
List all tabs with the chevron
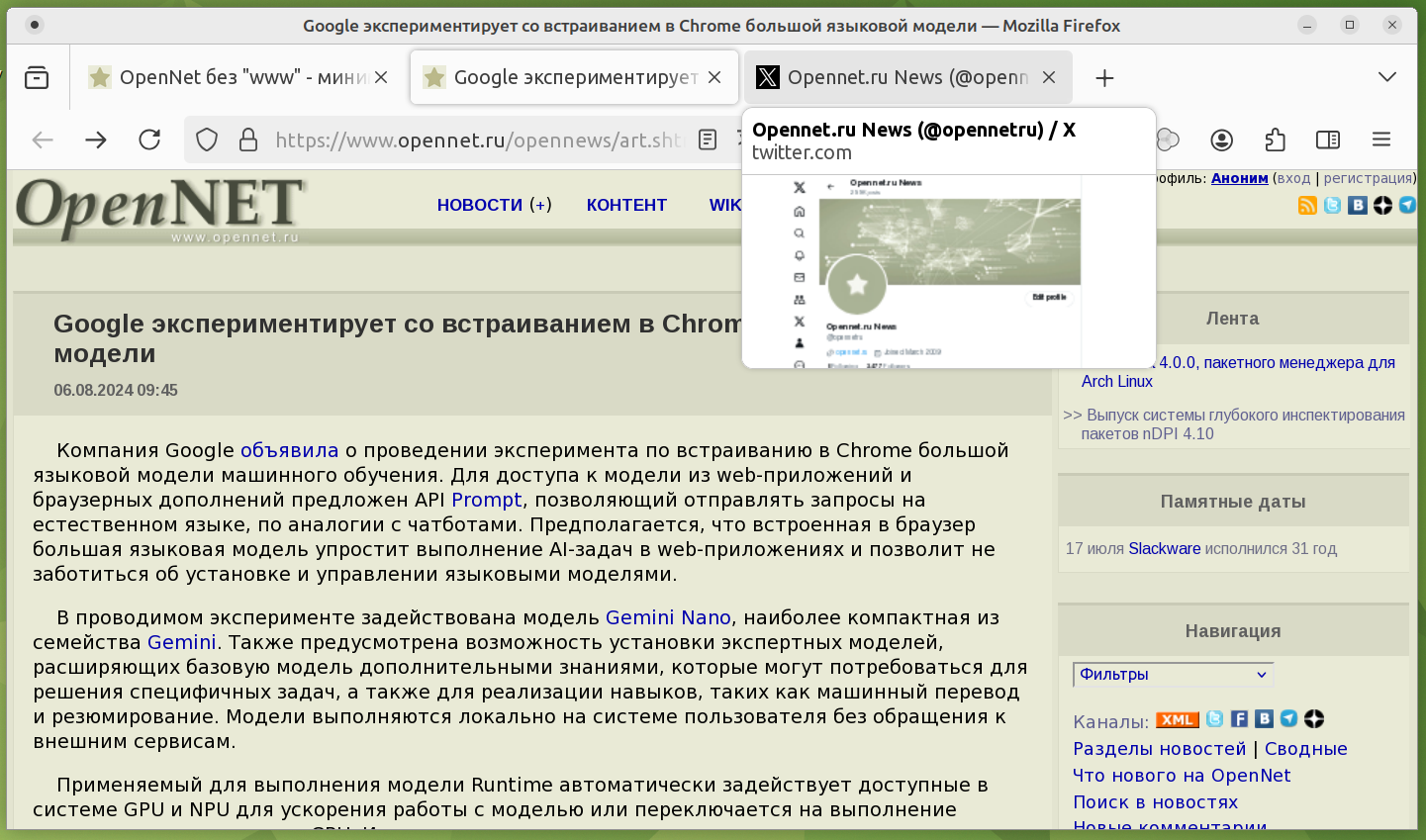point(1387,77)
